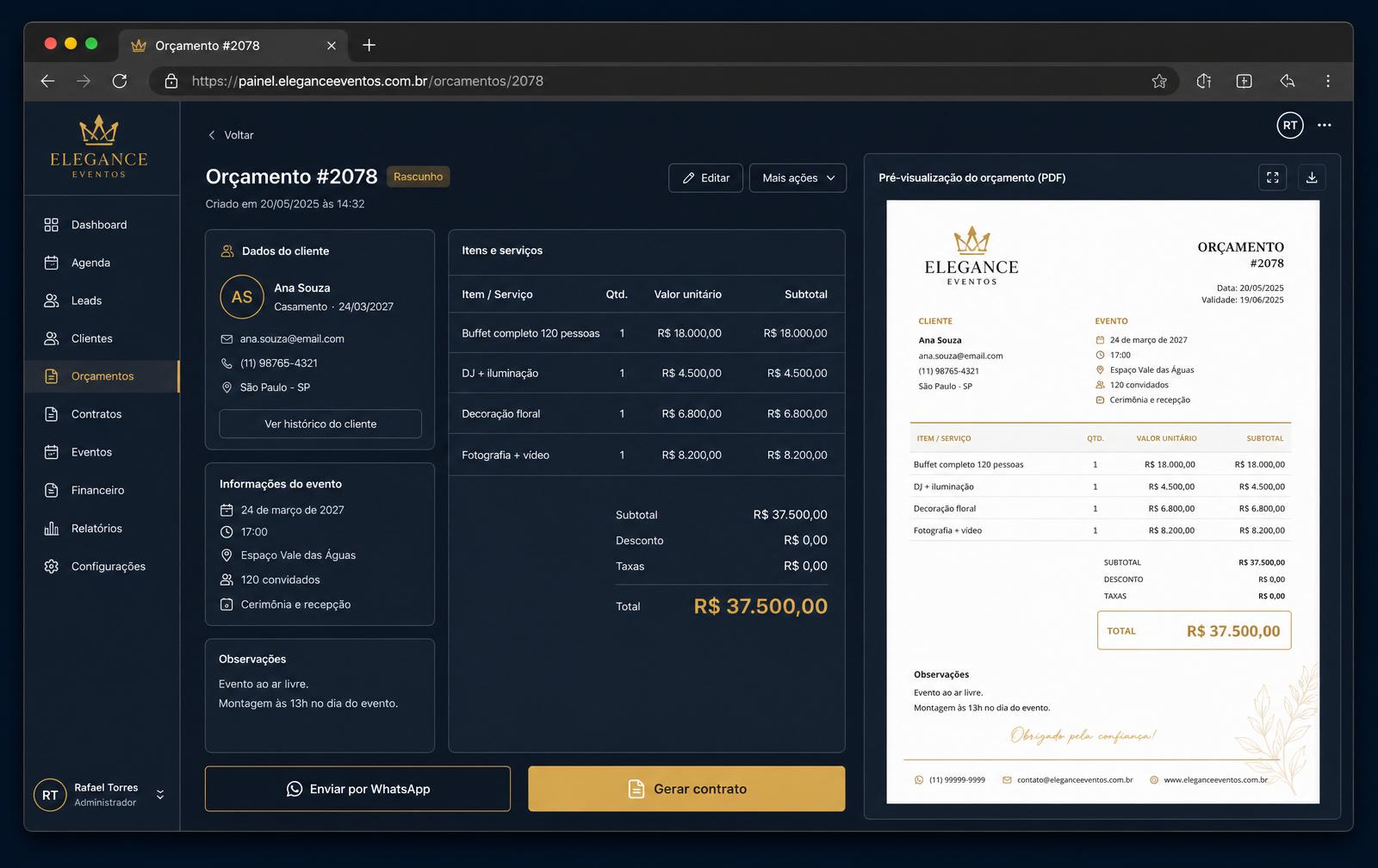
Task: Click the client phone number (11) 98765-4321
Action: pyautogui.click(x=279, y=363)
